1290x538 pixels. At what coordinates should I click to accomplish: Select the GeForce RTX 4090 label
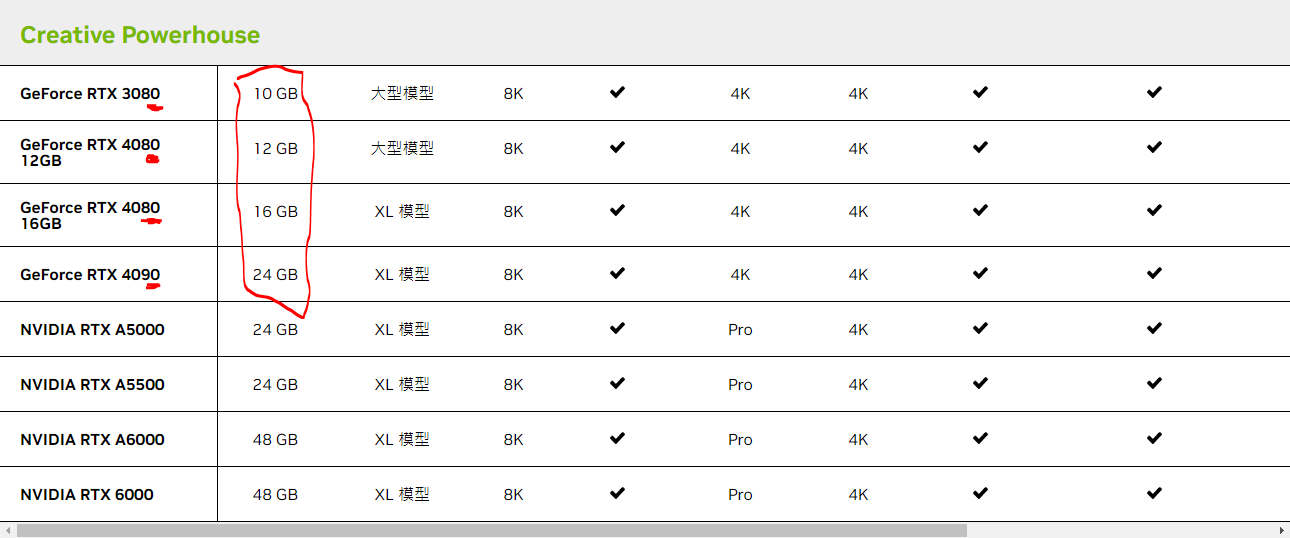pos(90,274)
